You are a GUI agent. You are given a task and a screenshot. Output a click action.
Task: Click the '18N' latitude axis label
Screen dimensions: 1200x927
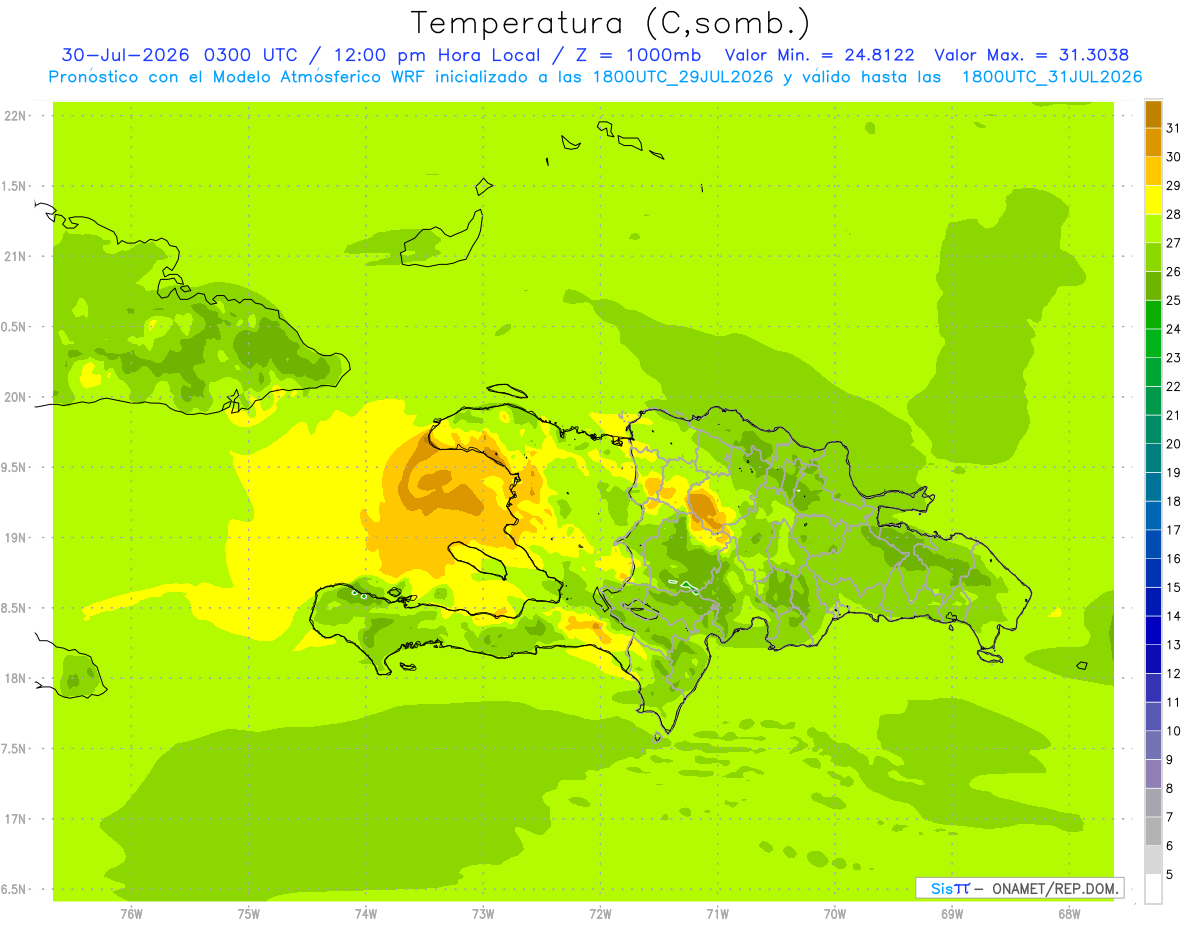click(x=15, y=679)
